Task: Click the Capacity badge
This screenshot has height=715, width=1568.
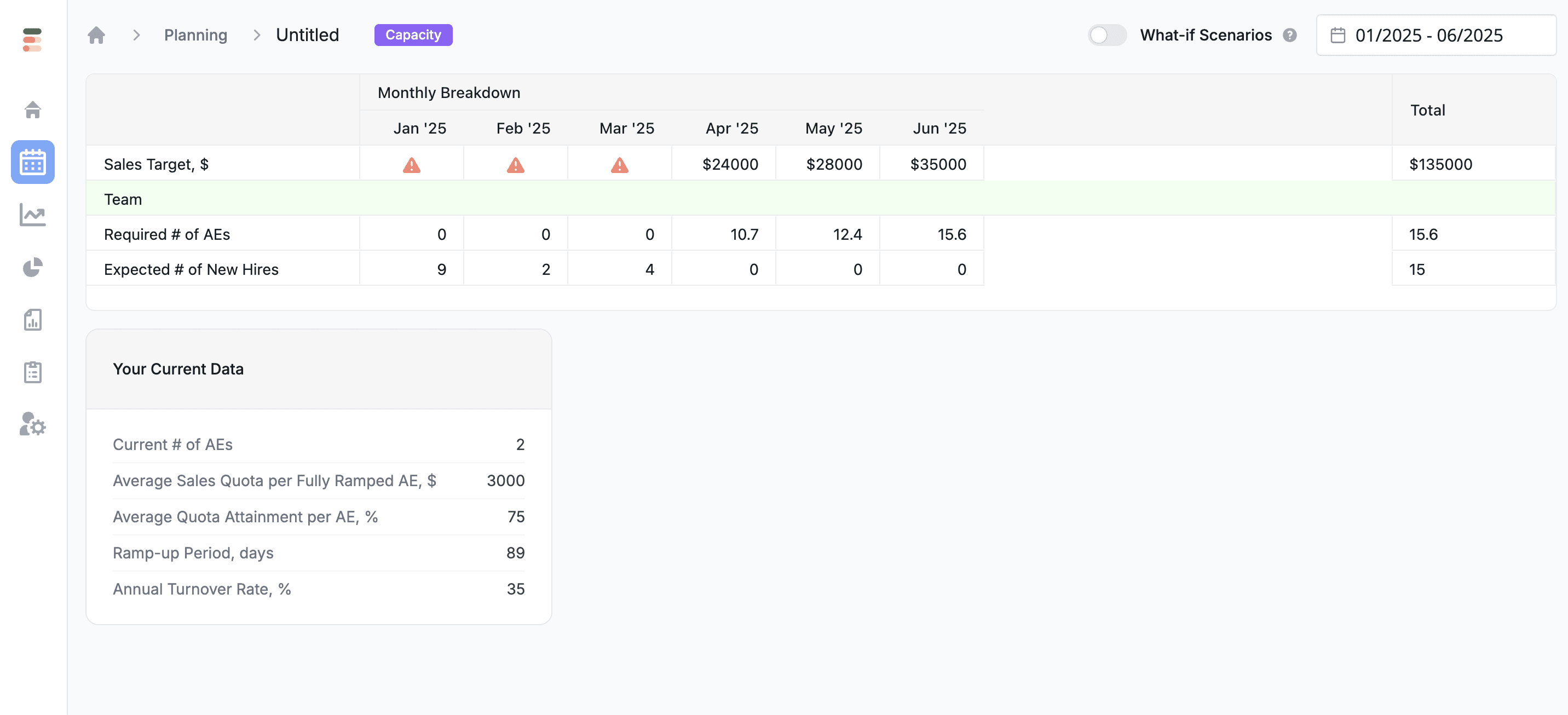Action: pos(413,35)
